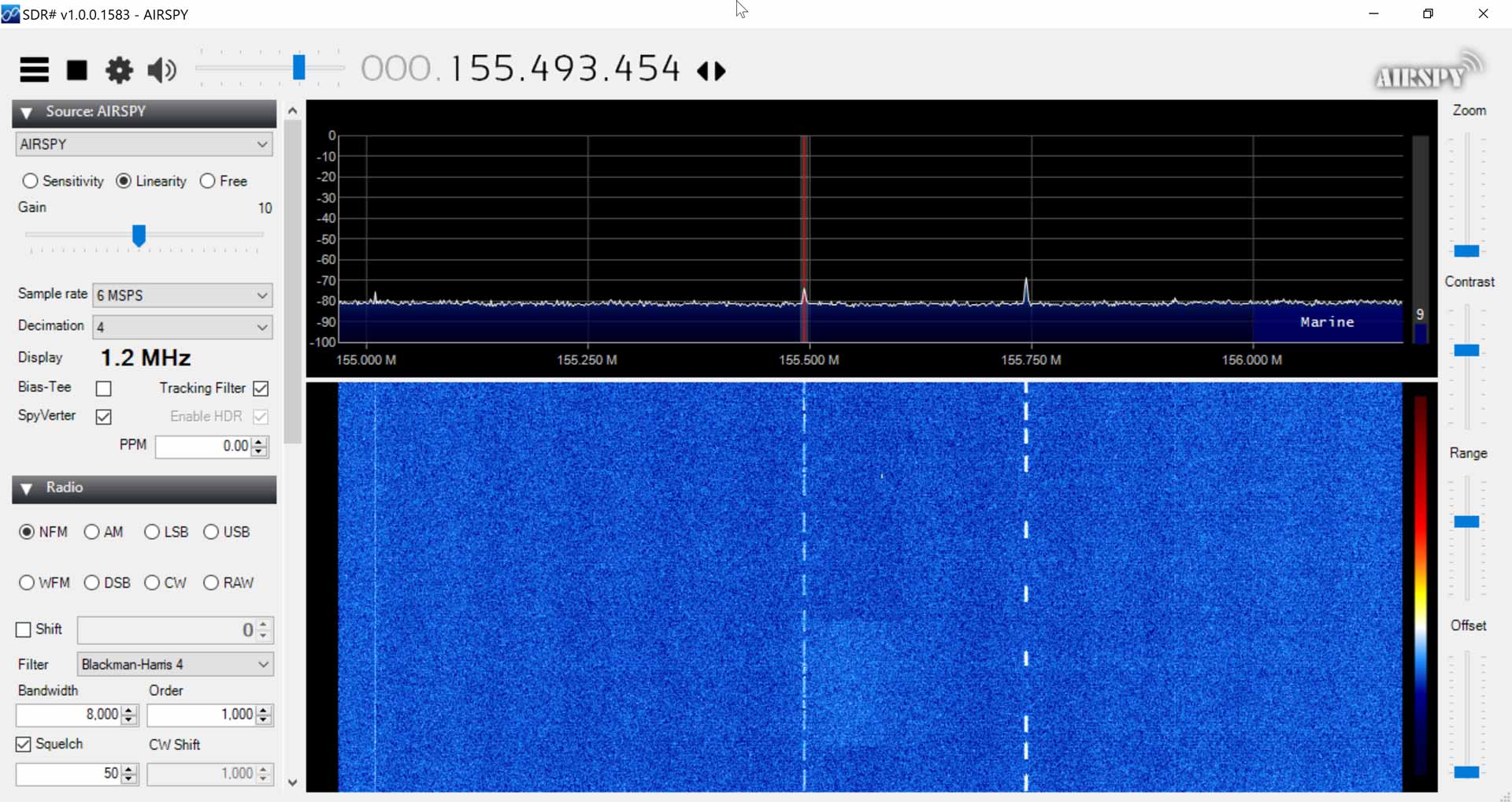Mute audio with the speaker icon
Viewport: 1512px width, 802px height.
(161, 70)
